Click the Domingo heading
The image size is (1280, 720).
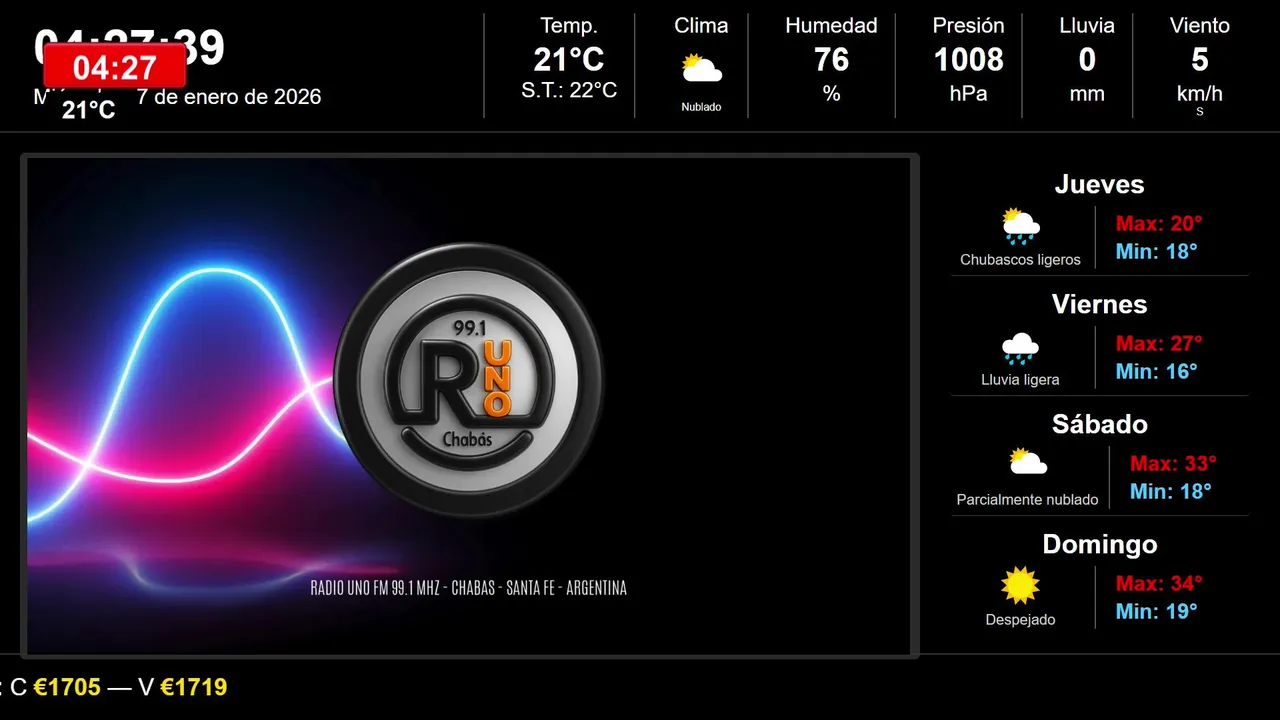1099,544
